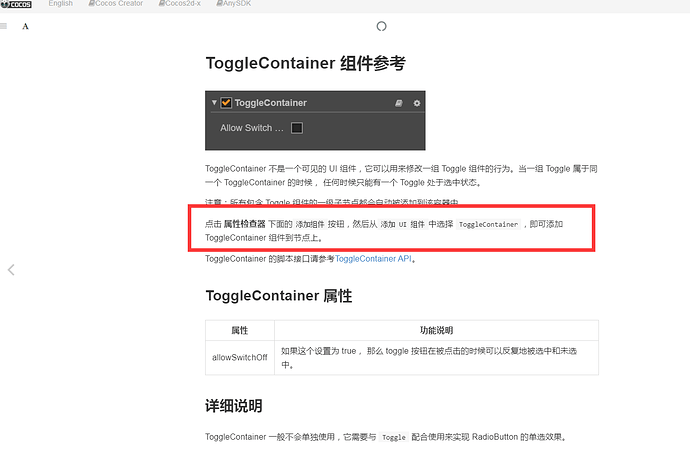Click the '添加组件' inline label

[x=310, y=224]
